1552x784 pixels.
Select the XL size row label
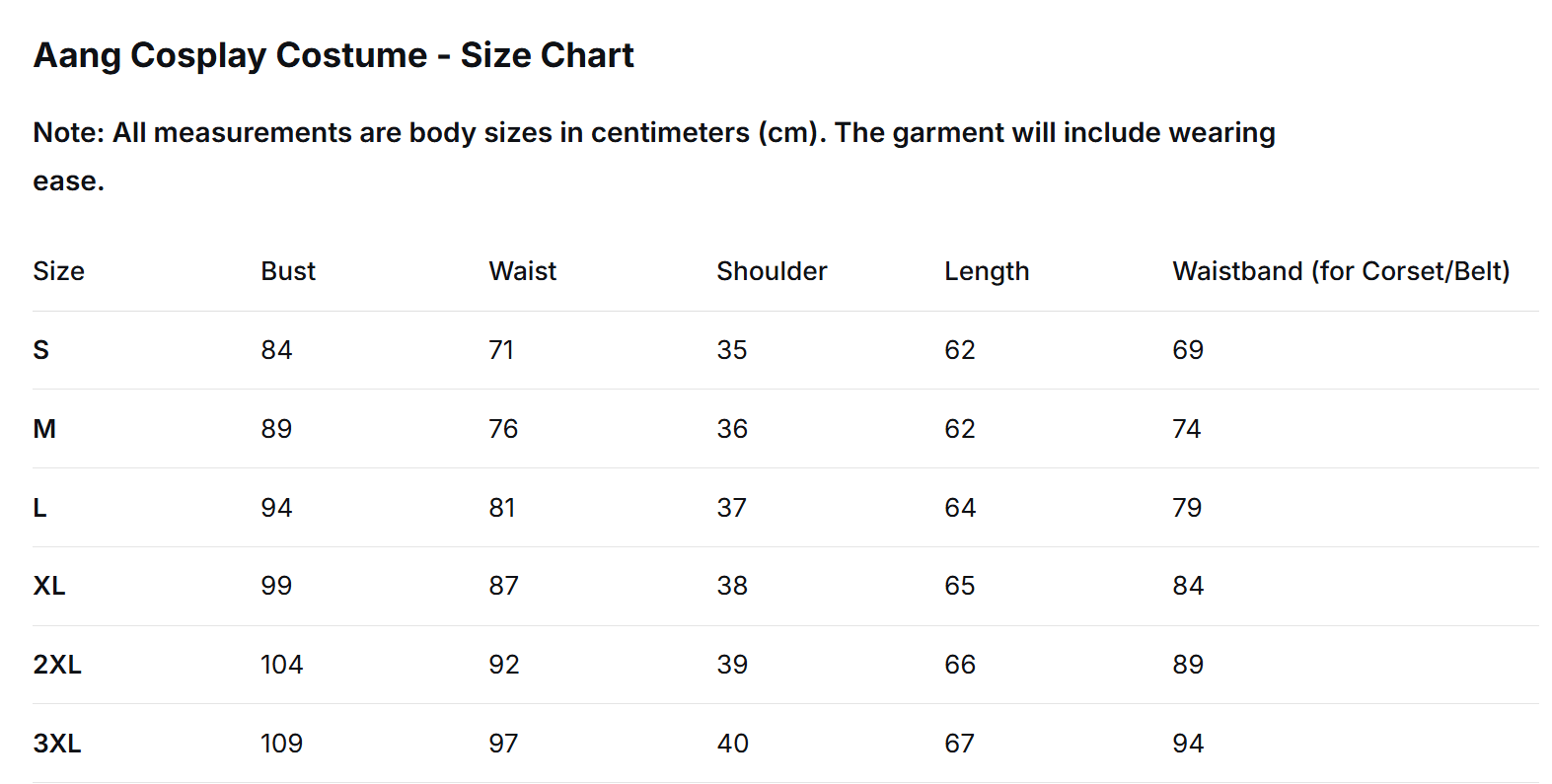49,586
